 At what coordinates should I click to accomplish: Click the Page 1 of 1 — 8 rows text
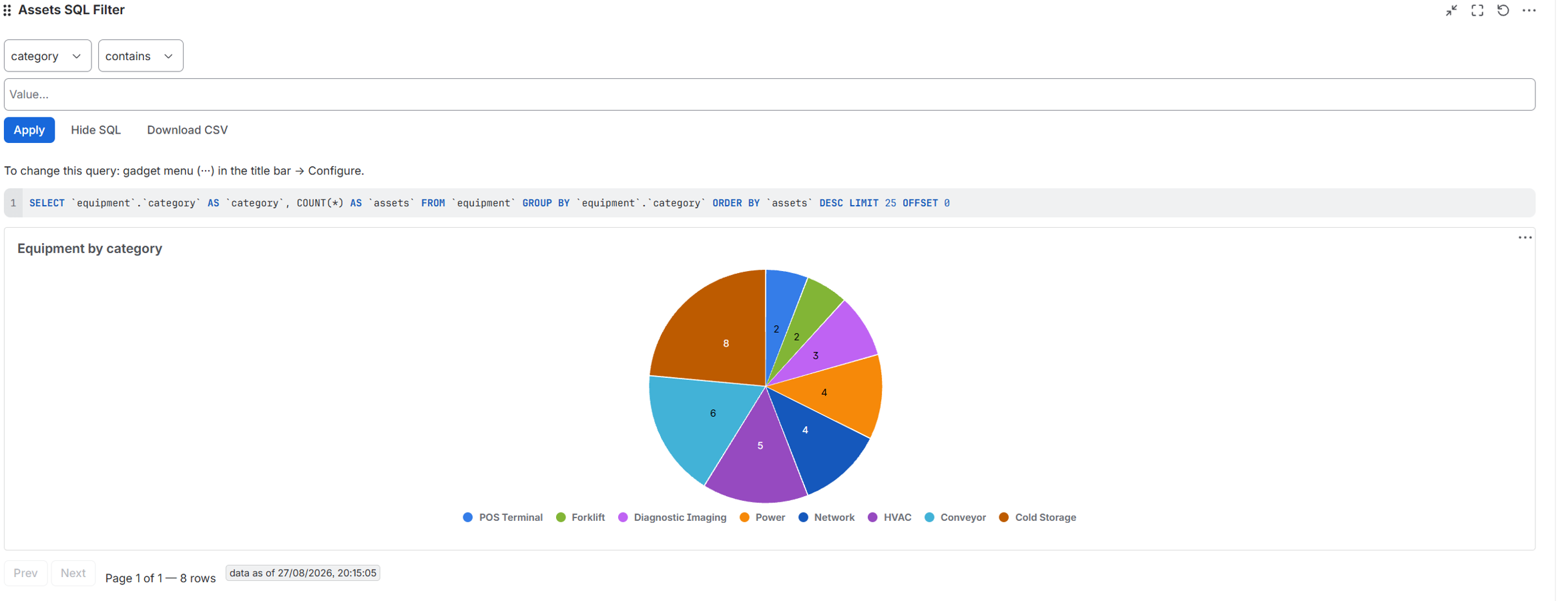click(x=160, y=578)
